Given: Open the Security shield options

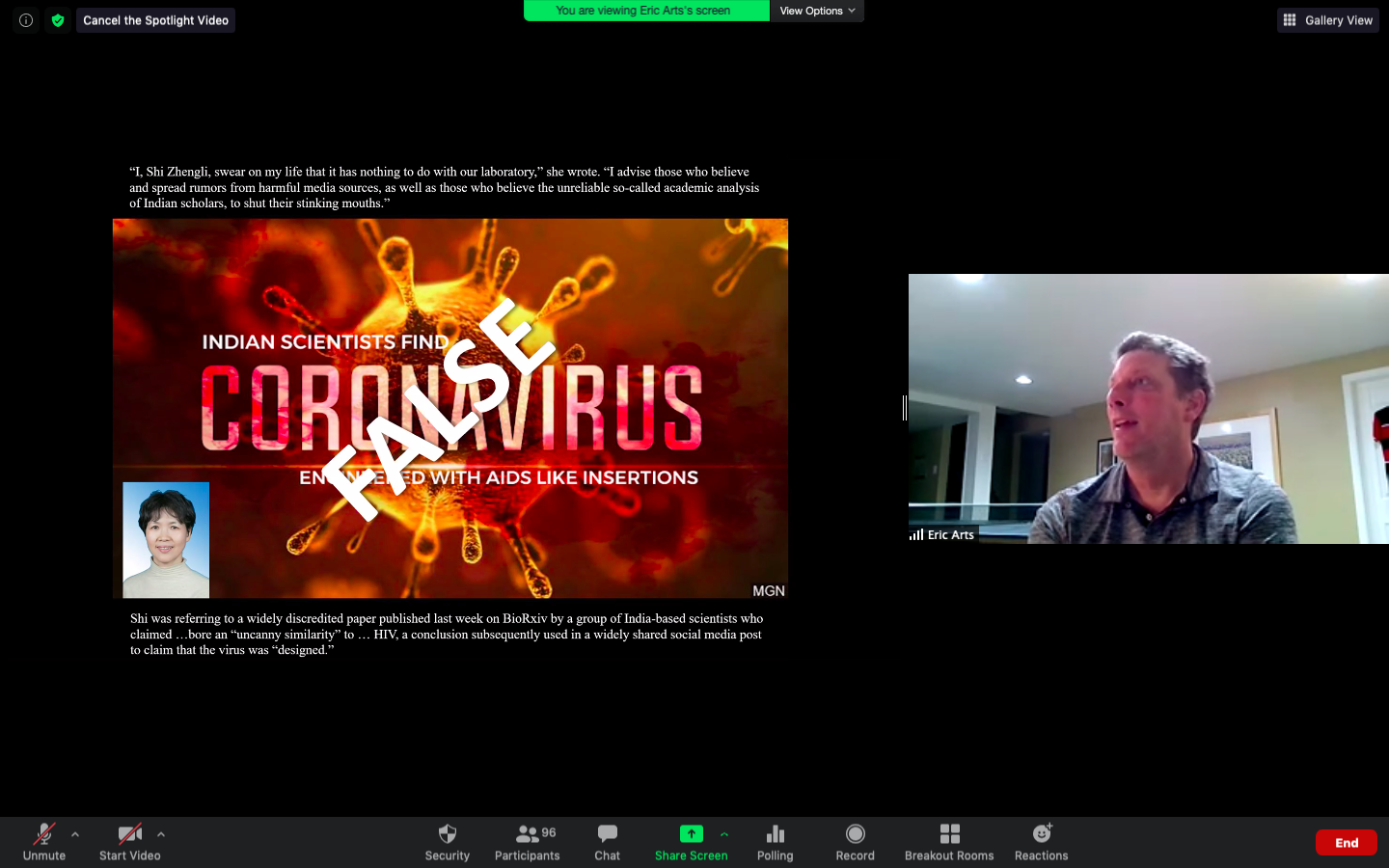Looking at the screenshot, I should (447, 841).
